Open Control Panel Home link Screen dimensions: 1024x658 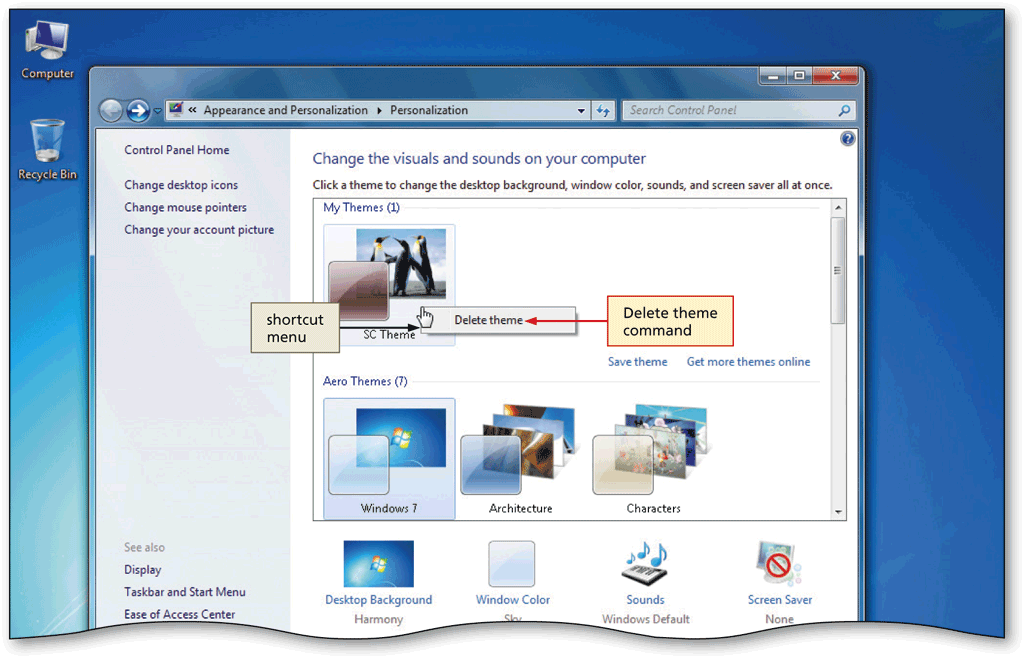click(x=177, y=150)
